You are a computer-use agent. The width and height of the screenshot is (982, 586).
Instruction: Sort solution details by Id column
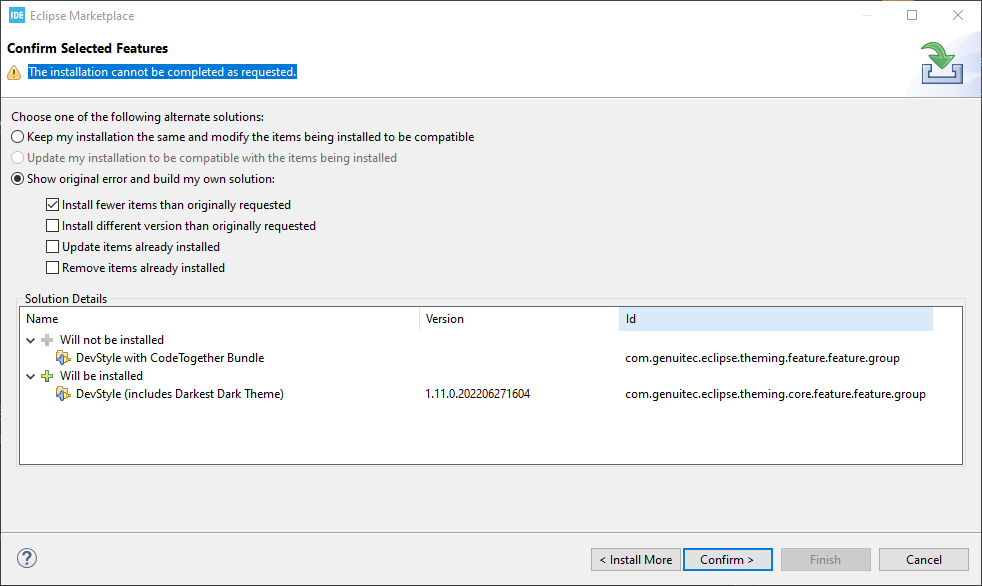point(775,319)
